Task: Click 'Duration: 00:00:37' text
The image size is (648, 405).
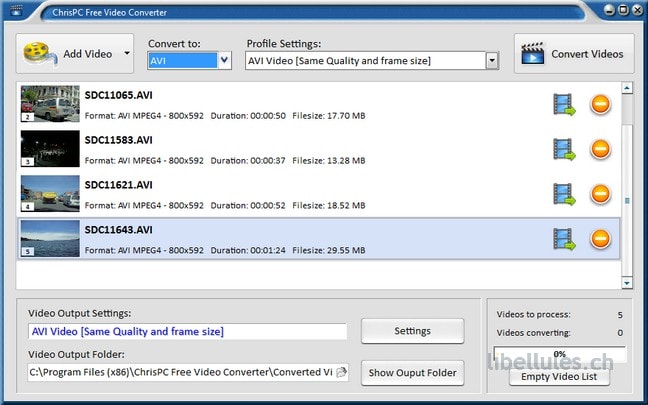Action: [248, 161]
